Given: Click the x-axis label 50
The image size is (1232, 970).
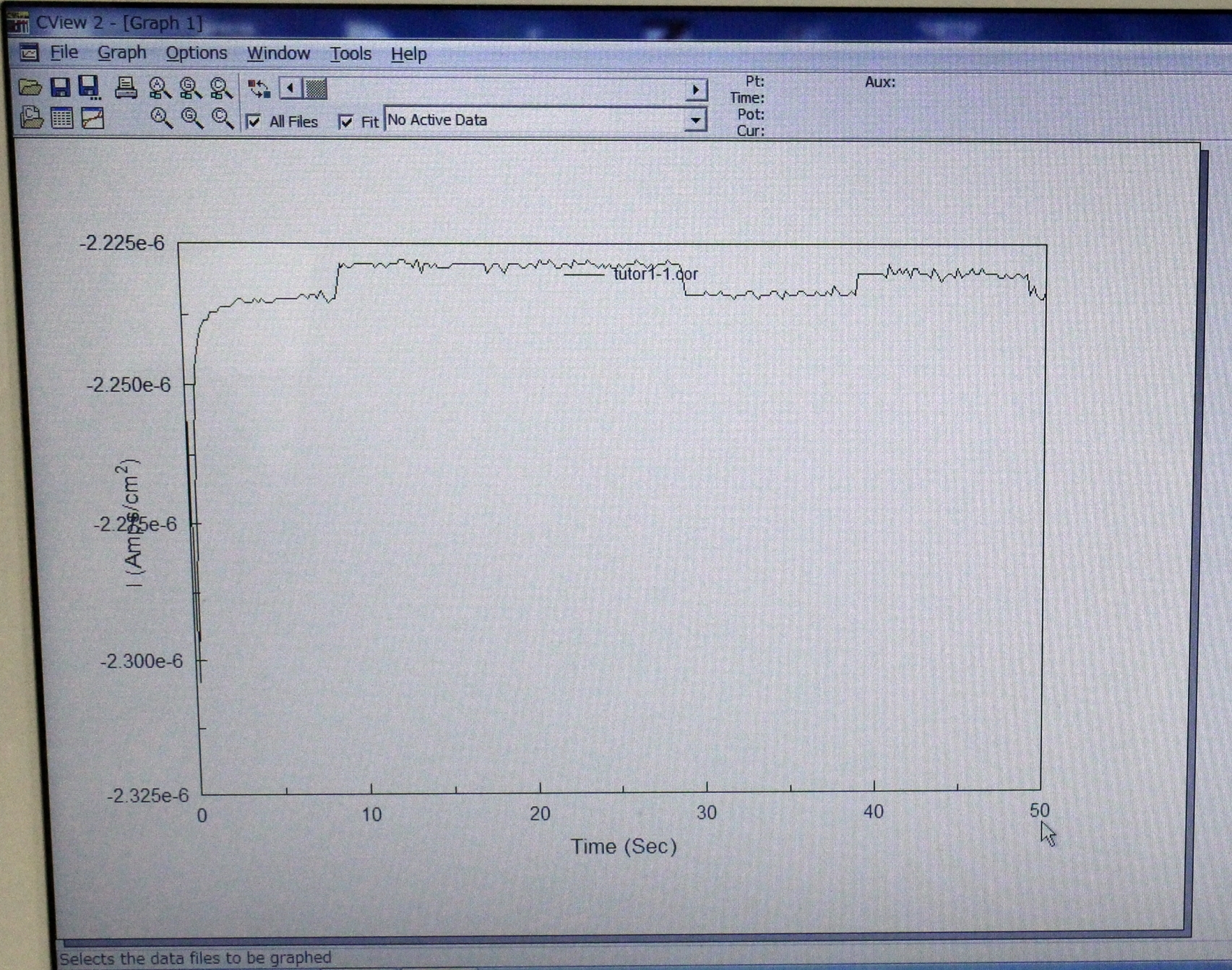Looking at the screenshot, I should 1040,810.
